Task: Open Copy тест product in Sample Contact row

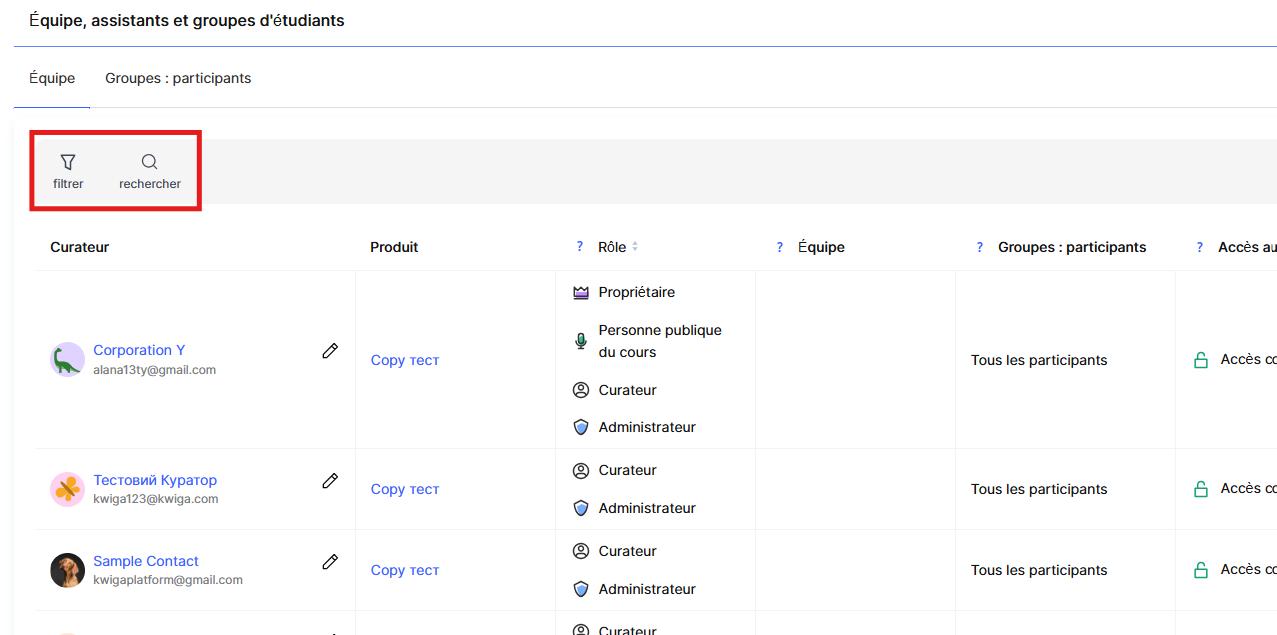Action: tap(405, 570)
